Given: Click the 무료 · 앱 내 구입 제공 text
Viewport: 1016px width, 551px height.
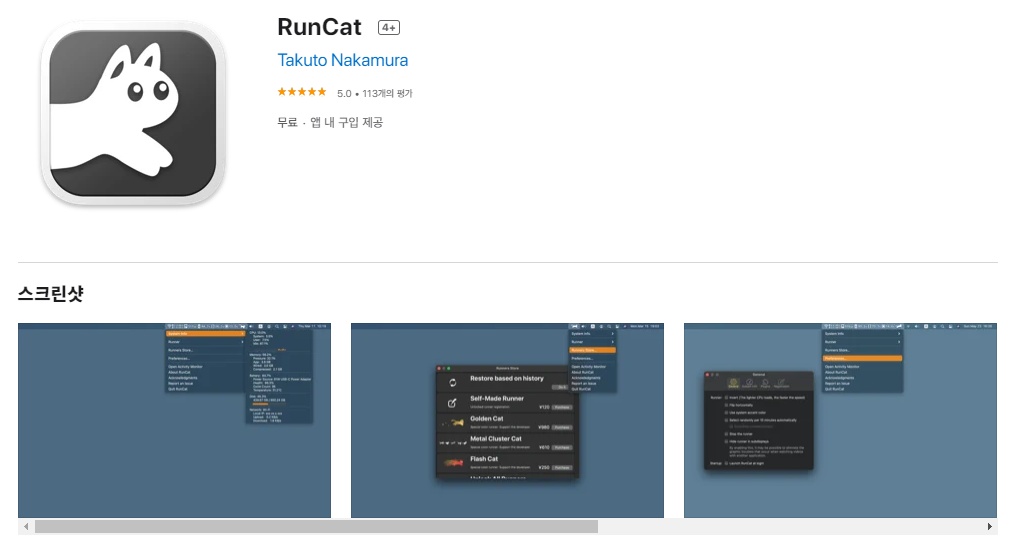Looking at the screenshot, I should coord(330,123).
